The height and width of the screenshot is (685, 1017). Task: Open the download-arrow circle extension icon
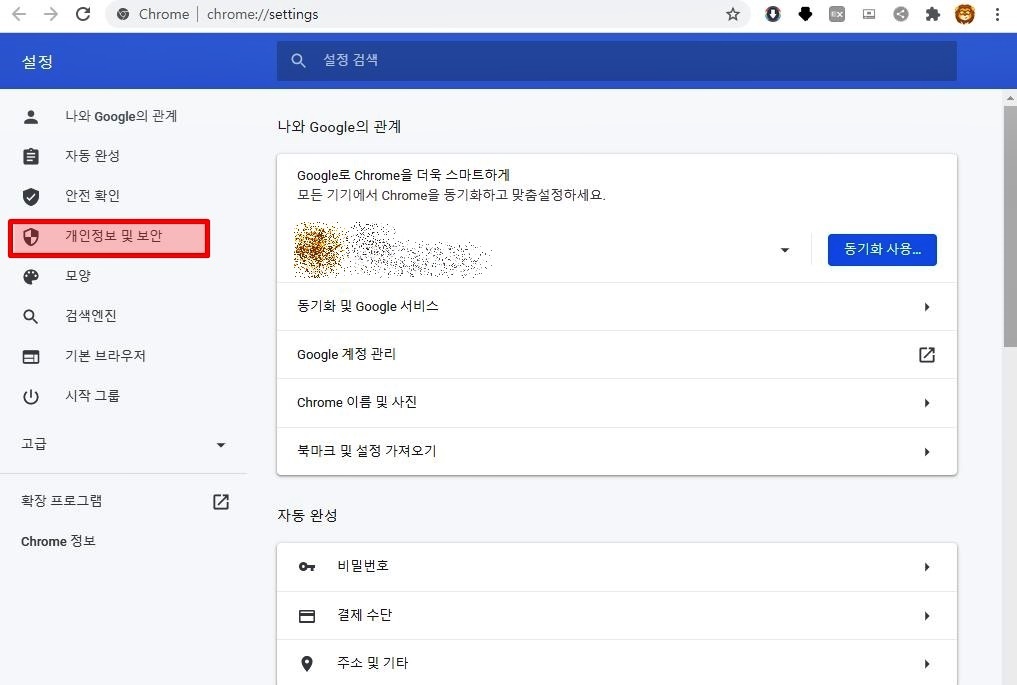pos(772,14)
